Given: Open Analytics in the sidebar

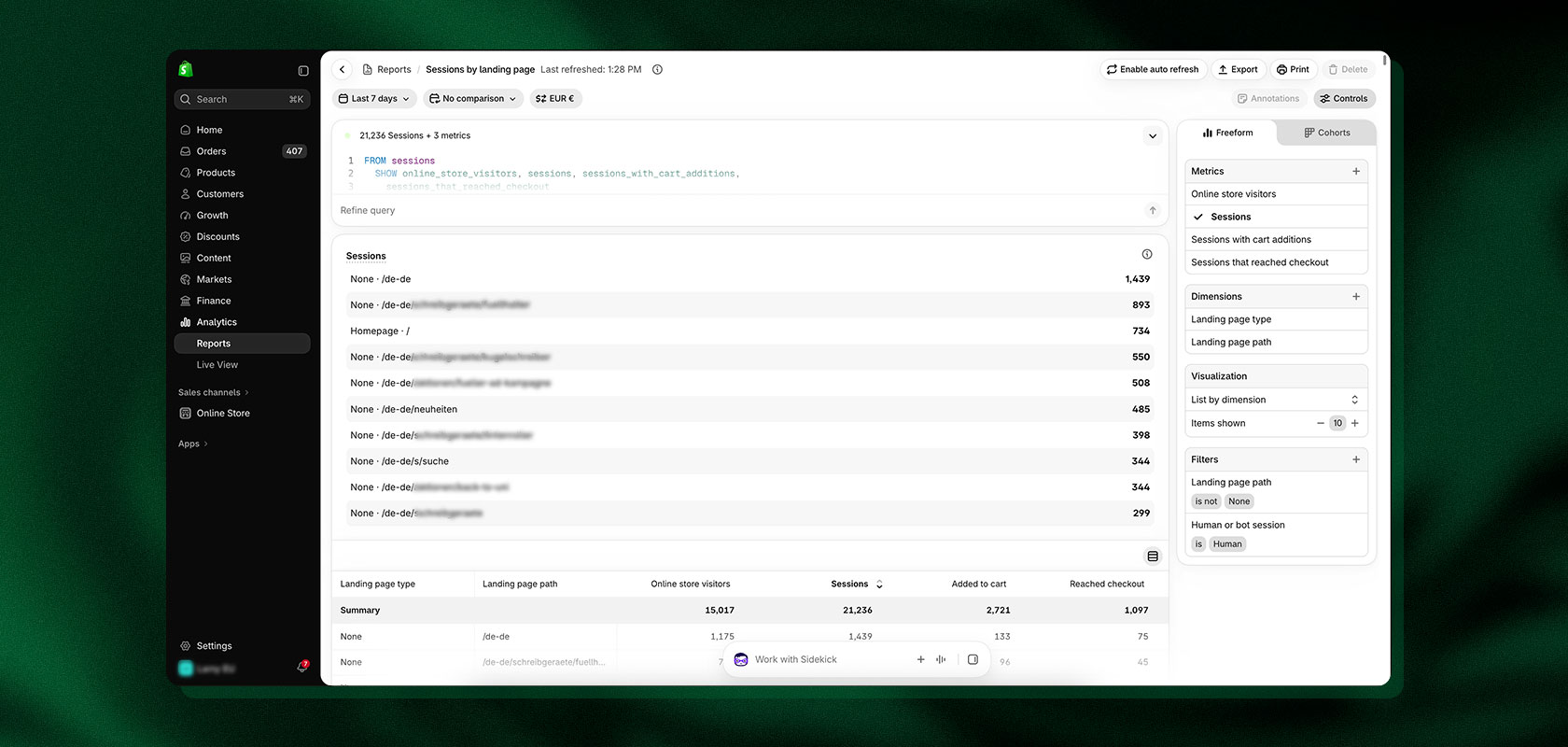Looking at the screenshot, I should click(242, 322).
